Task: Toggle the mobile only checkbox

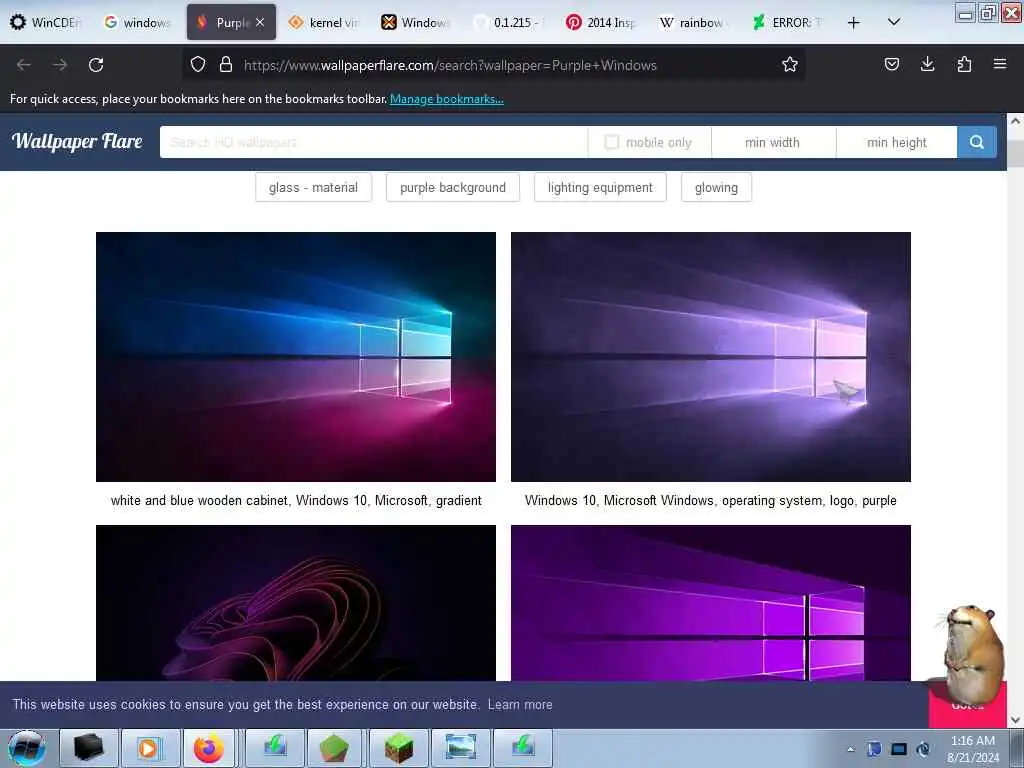Action: [x=611, y=142]
